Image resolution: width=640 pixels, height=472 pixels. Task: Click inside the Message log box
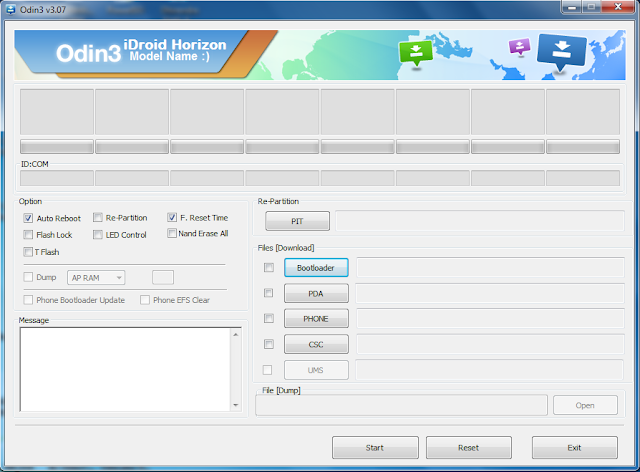[125, 370]
